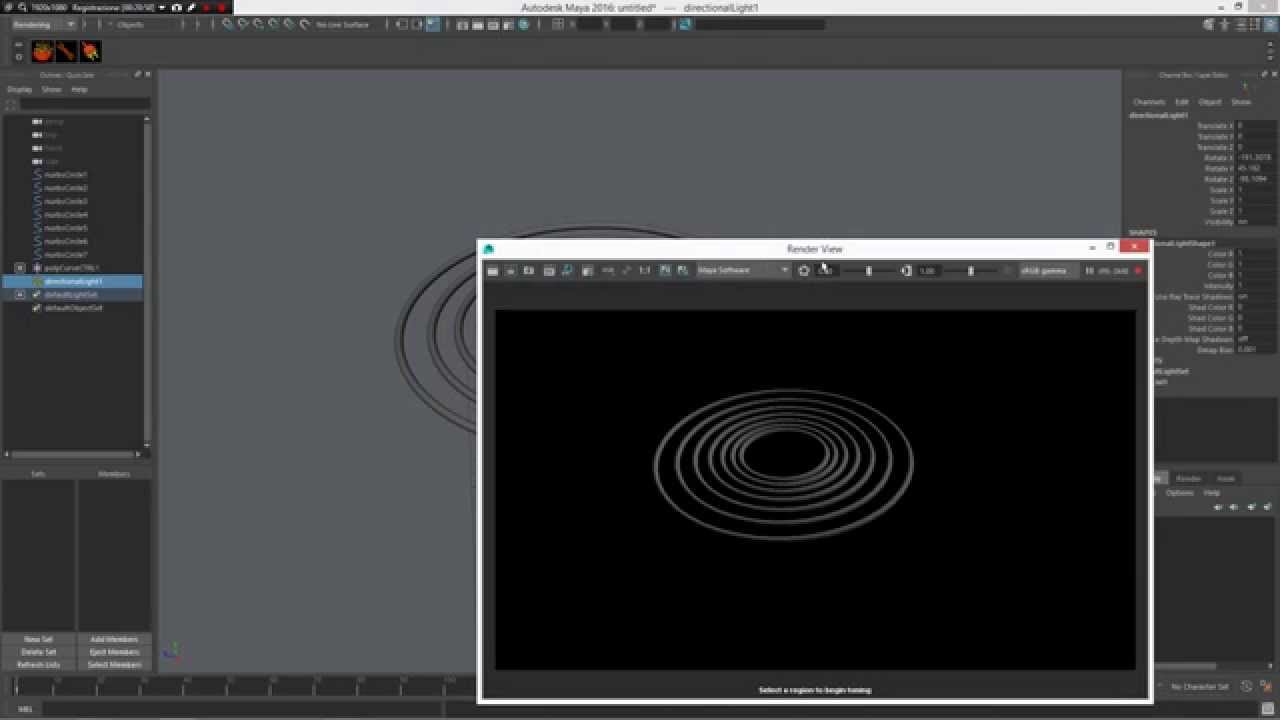Click the Visibility value in Channel Box
The width and height of the screenshot is (1280, 720).
tap(1256, 222)
